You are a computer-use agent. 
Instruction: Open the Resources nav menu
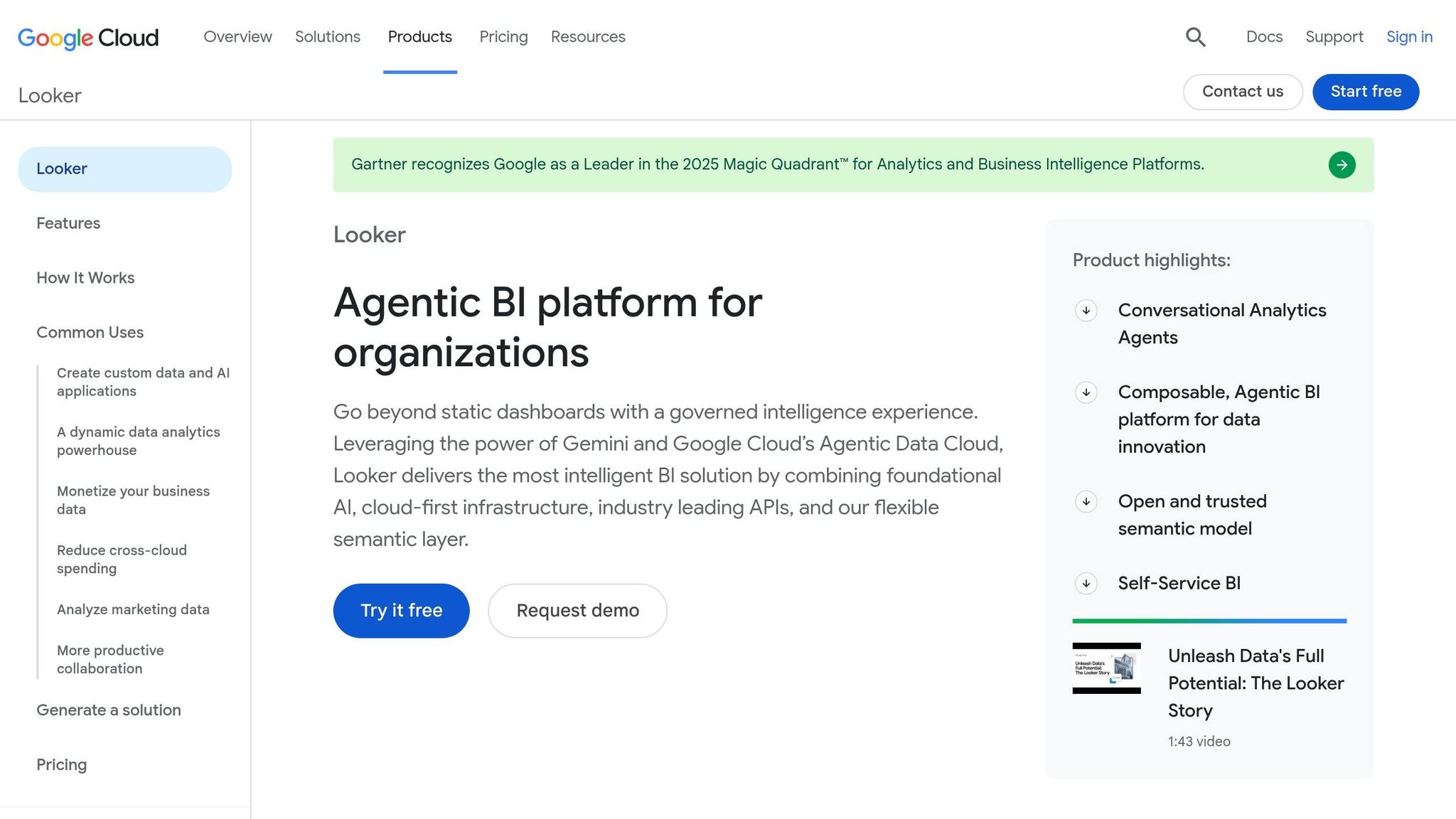click(588, 37)
